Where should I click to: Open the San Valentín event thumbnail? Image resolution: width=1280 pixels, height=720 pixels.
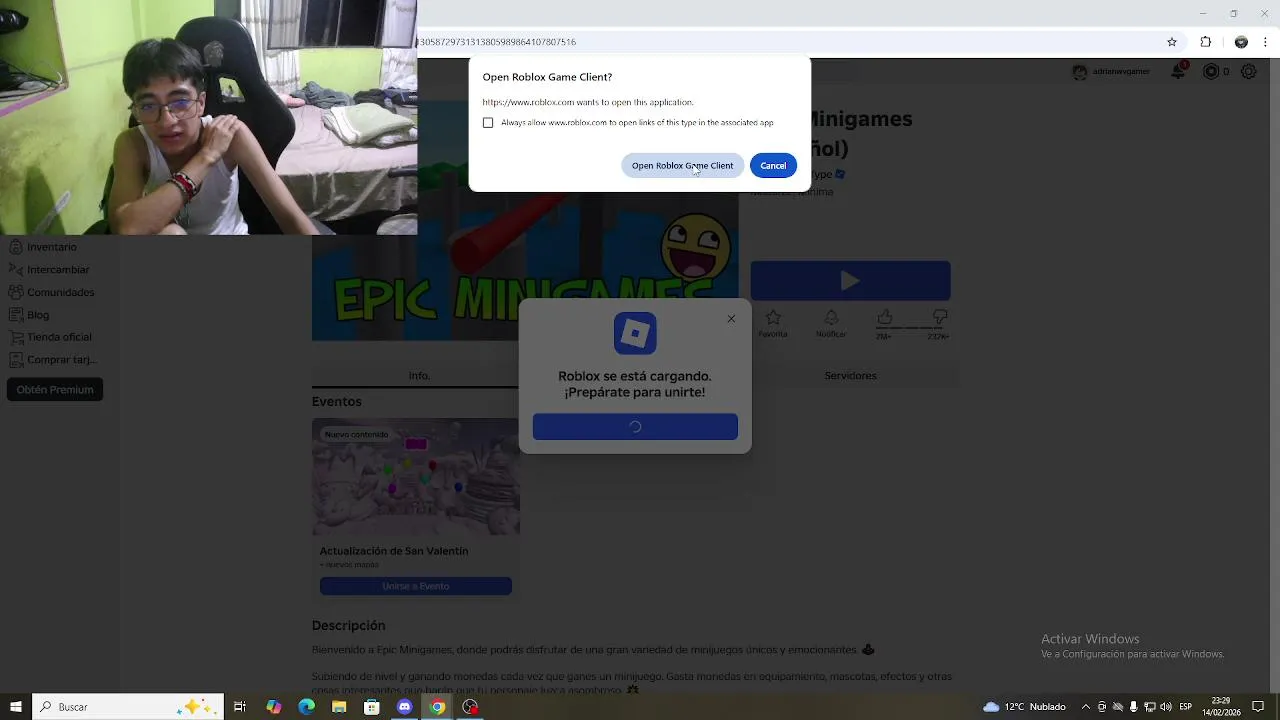pyautogui.click(x=416, y=476)
